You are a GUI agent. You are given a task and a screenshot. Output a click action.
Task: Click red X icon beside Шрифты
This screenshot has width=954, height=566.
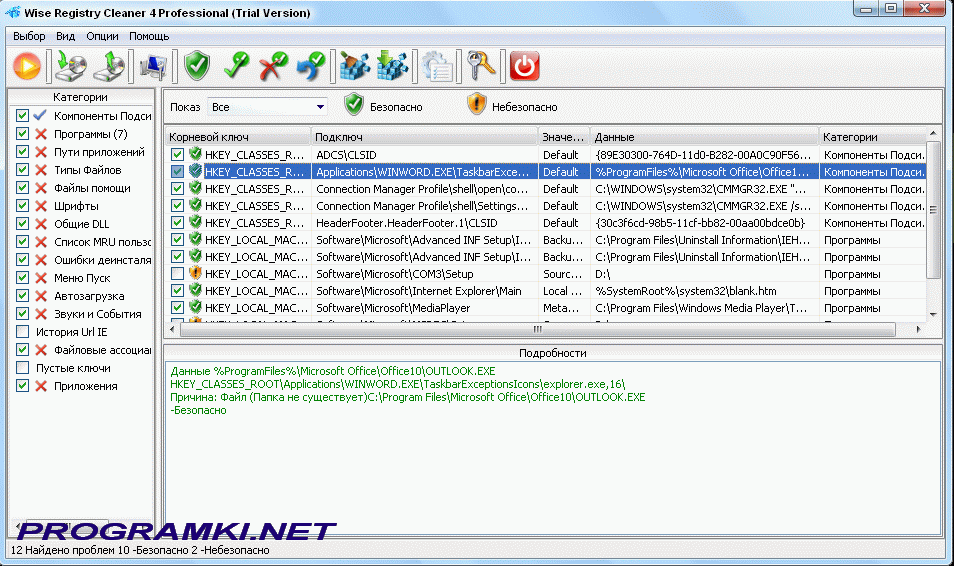[41, 206]
